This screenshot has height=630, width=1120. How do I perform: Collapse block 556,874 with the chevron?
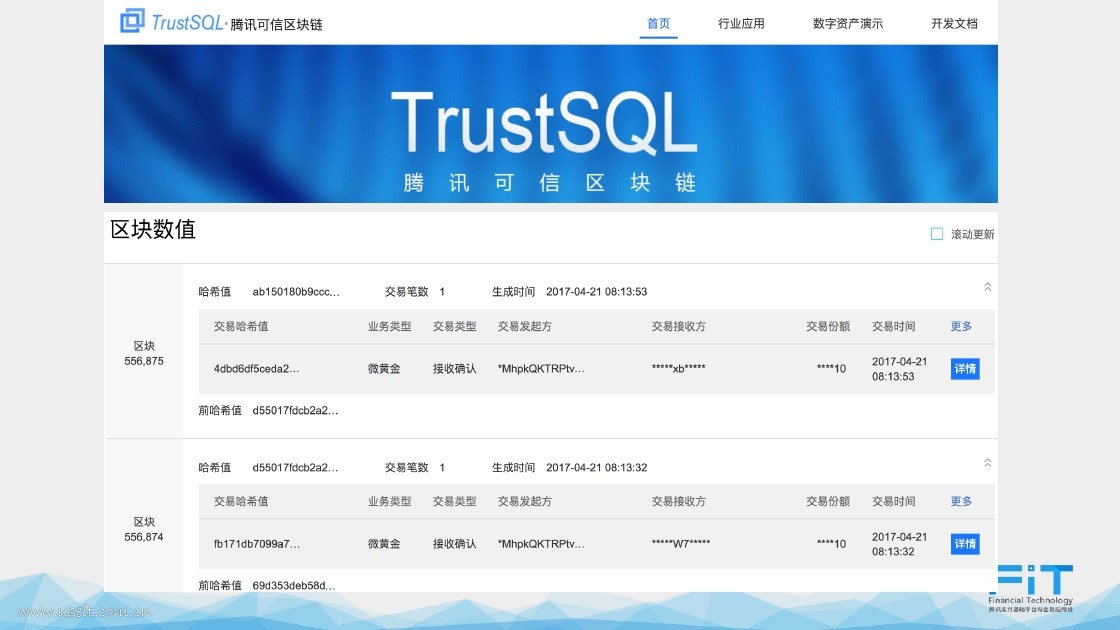point(987,463)
